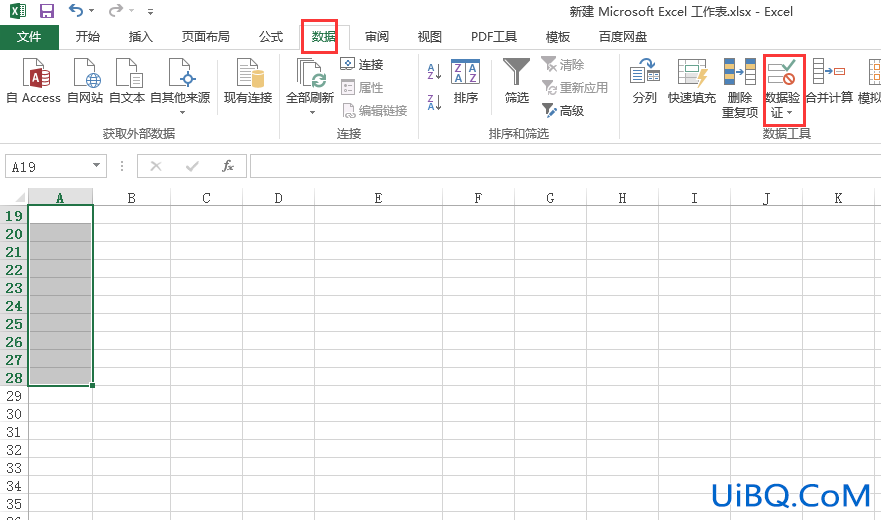Open the Undo history dropdown arrow
The height and width of the screenshot is (520, 881).
click(x=92, y=11)
